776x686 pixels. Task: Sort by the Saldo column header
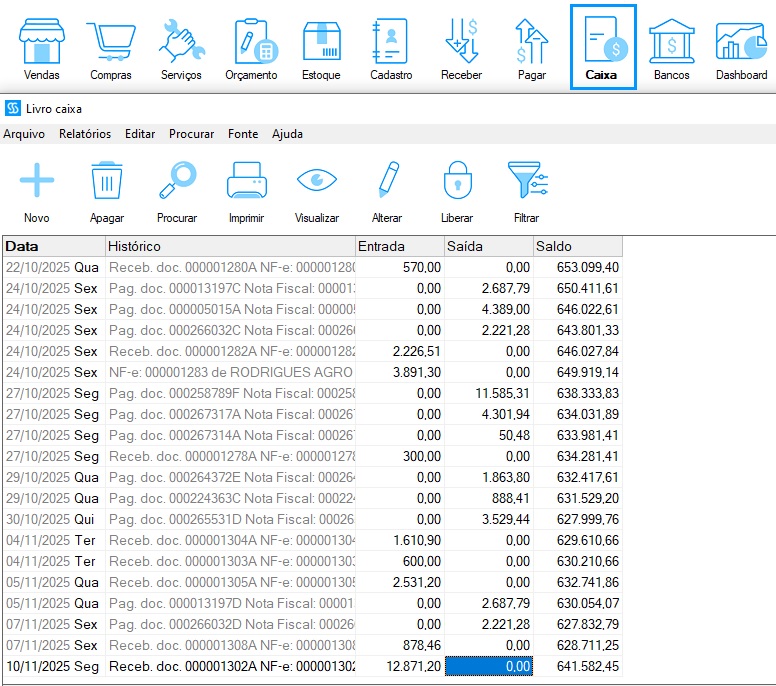click(x=577, y=246)
